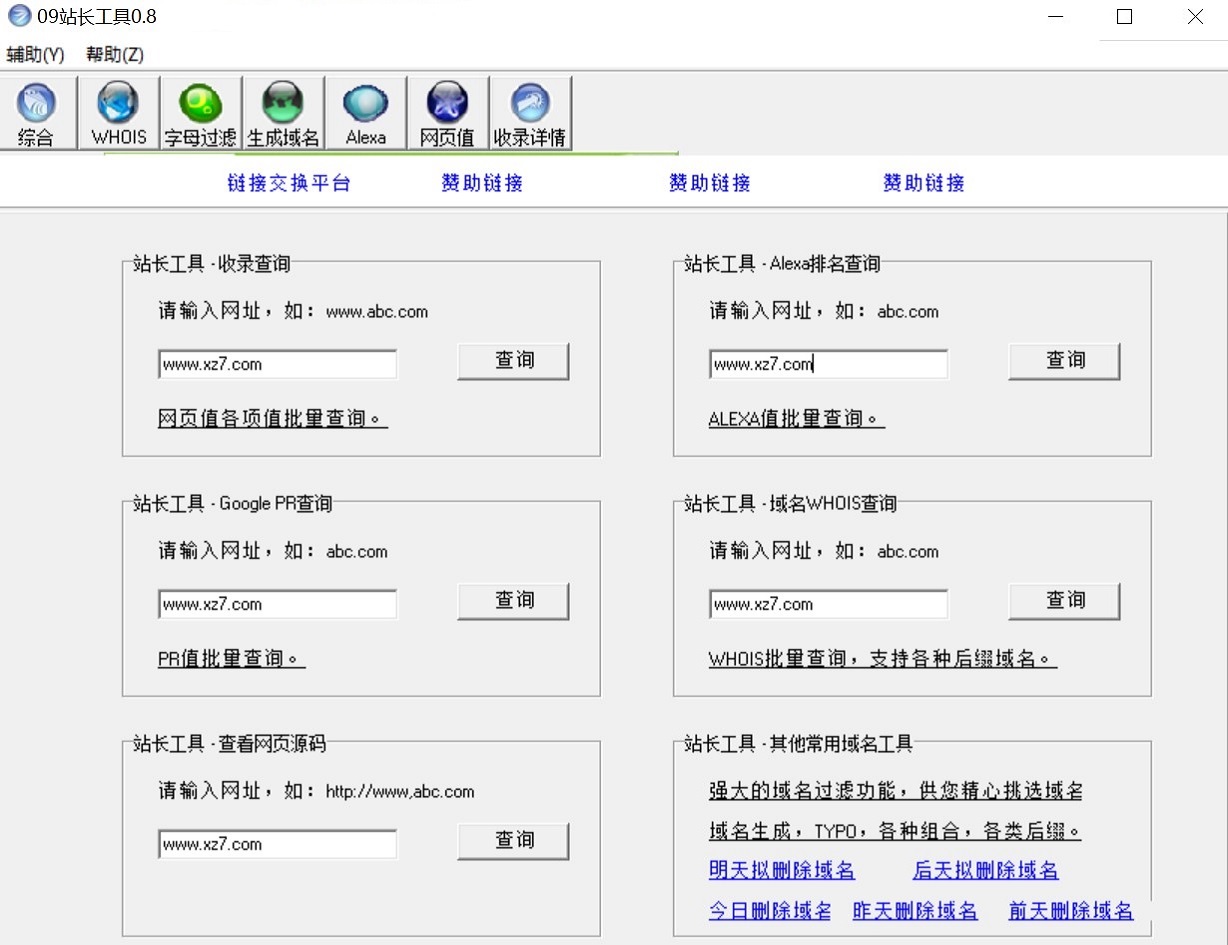
Task: Click the PR值批量查询 link
Action: 230,658
